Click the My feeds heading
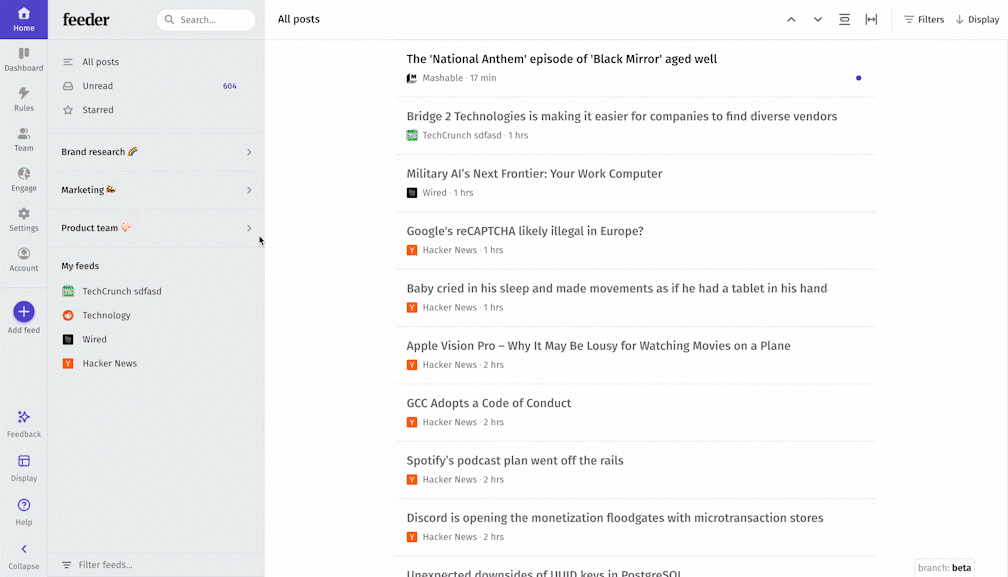 [x=80, y=266]
